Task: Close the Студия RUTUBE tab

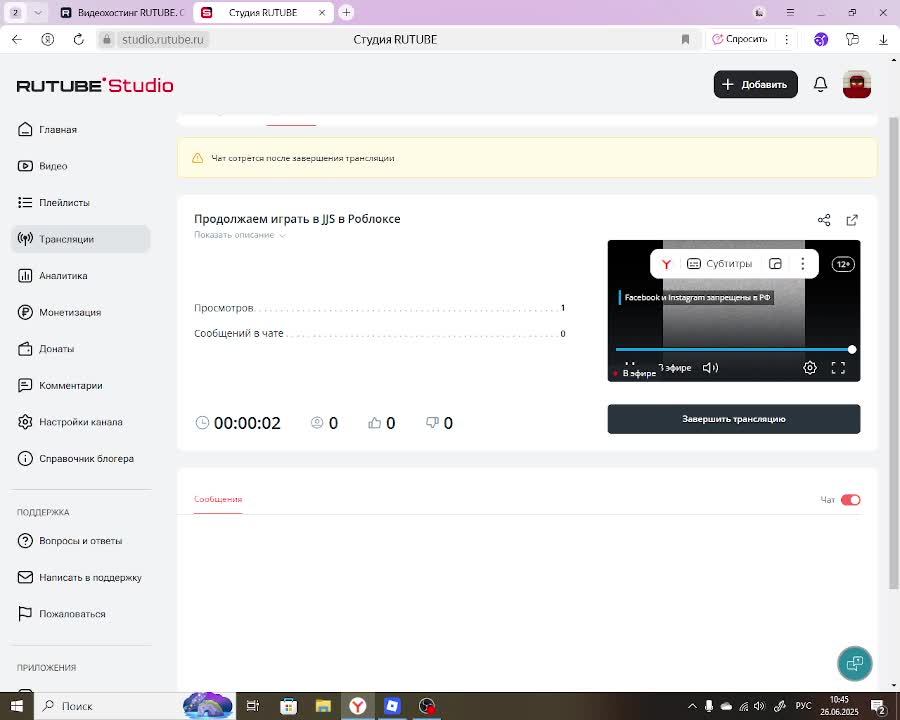Action: click(322, 12)
